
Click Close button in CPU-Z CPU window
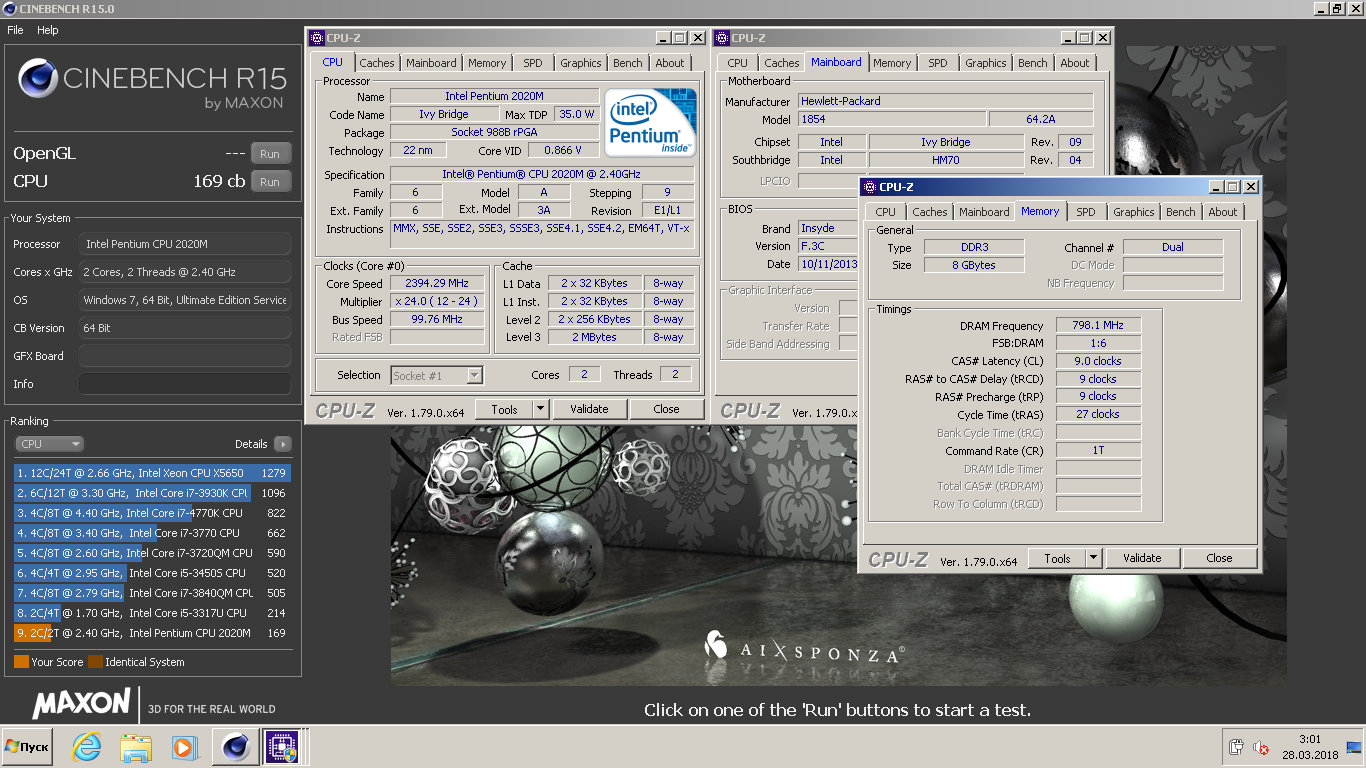(667, 409)
